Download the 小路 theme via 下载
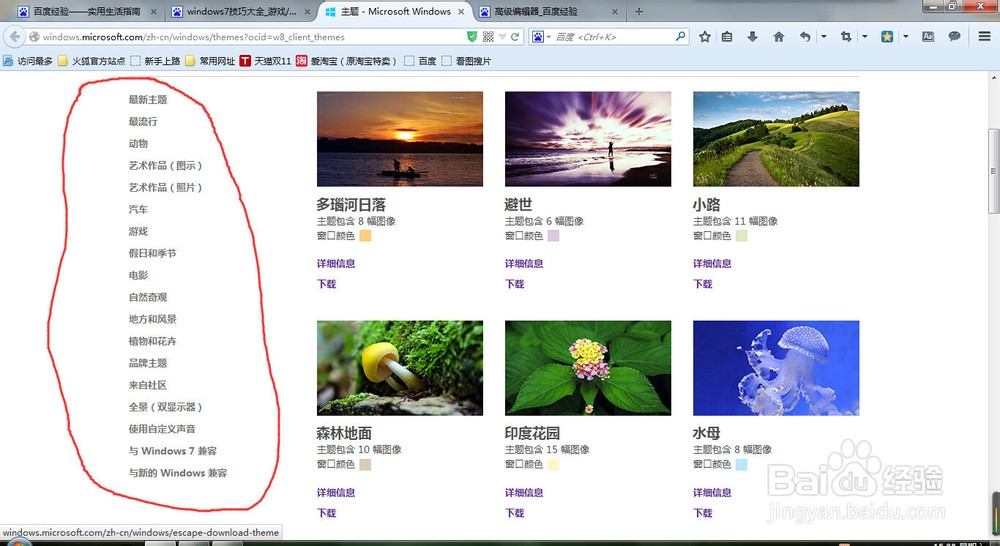Viewport: 1000px width, 546px height. pos(703,284)
